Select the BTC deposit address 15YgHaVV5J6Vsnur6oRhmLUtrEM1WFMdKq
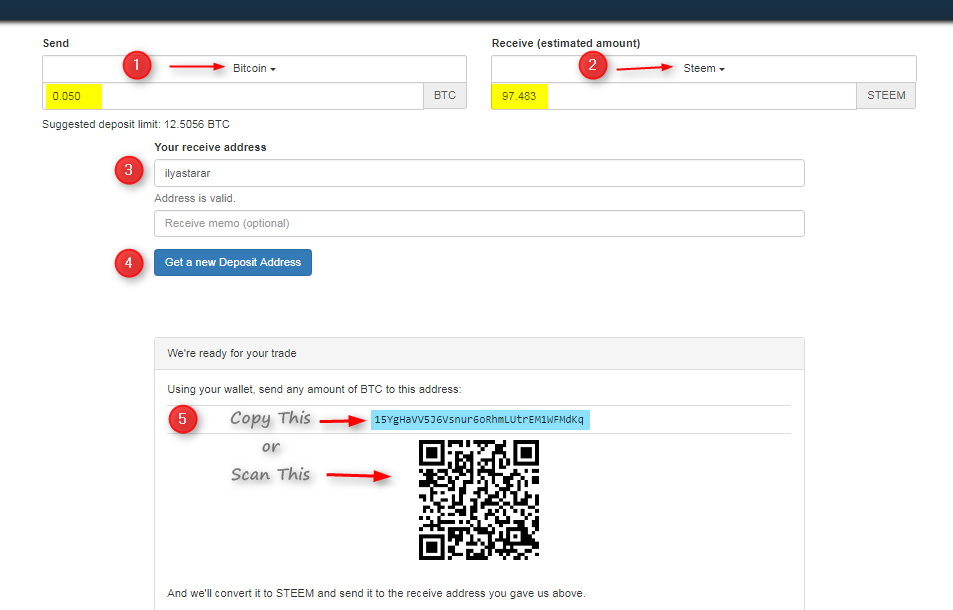This screenshot has height=610, width=953. pos(480,420)
